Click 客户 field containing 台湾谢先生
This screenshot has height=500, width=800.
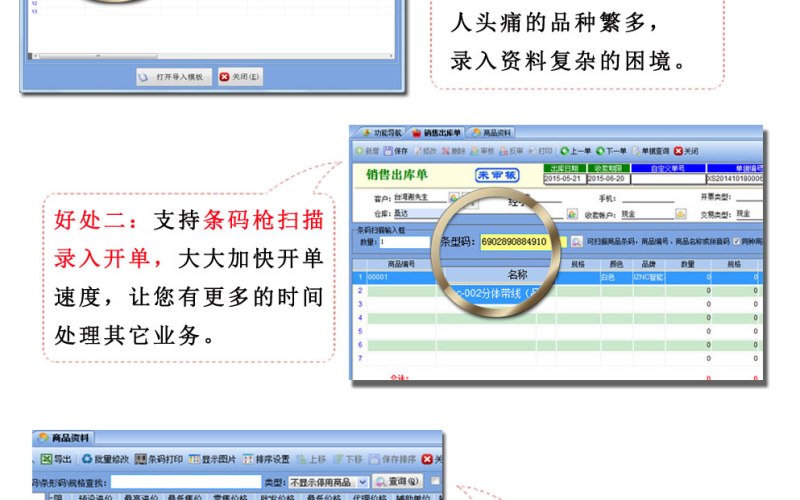coord(420,197)
